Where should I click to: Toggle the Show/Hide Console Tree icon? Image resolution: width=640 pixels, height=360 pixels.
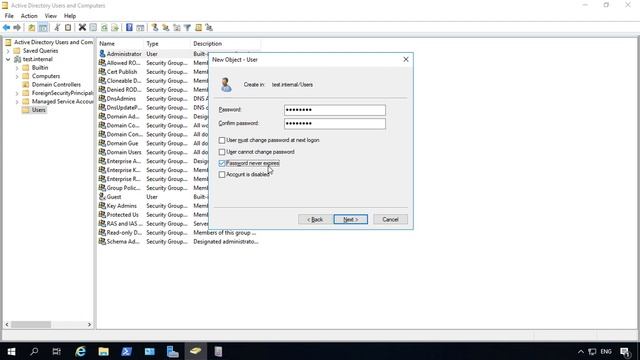(x=43, y=27)
